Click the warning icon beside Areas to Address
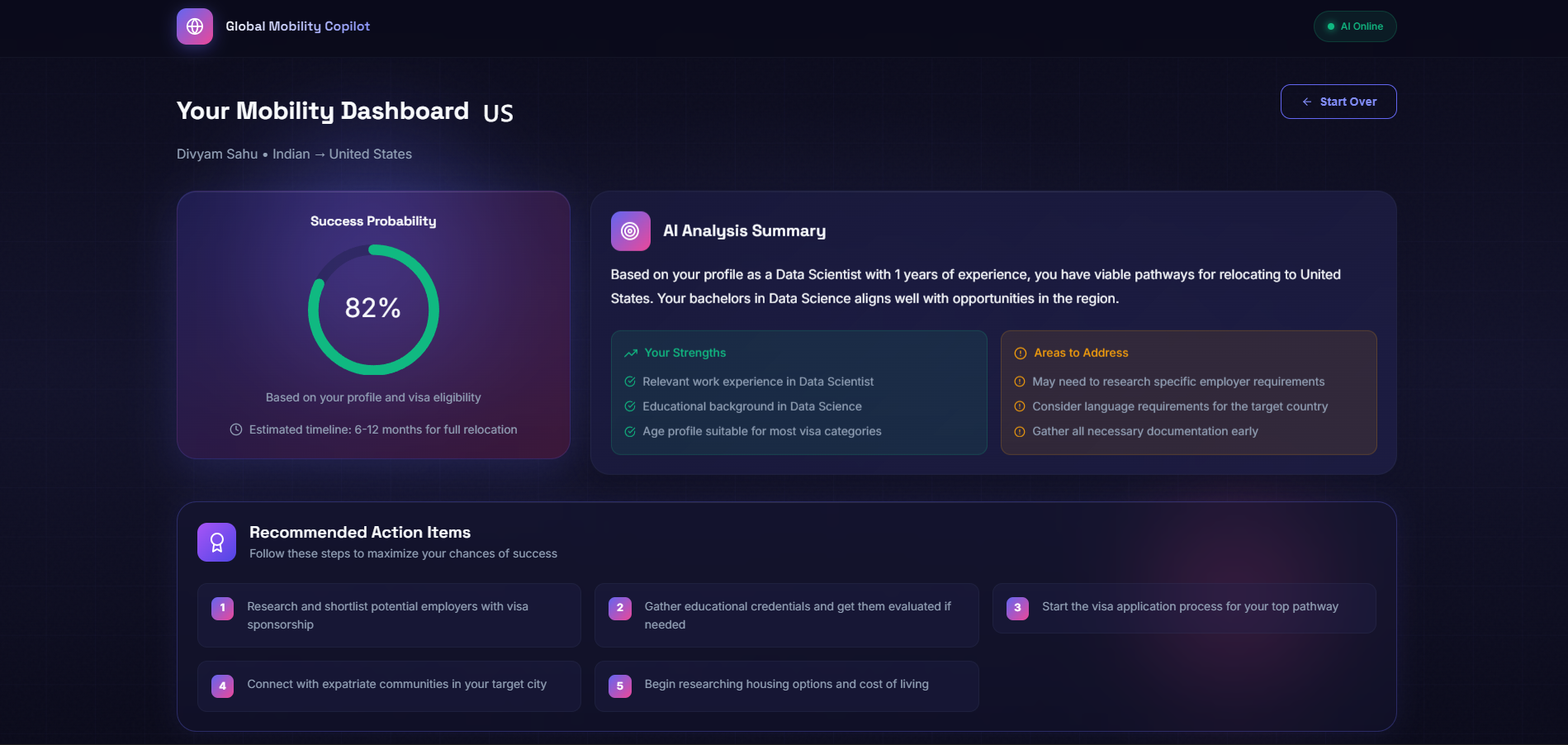The width and height of the screenshot is (1568, 745). (x=1021, y=353)
